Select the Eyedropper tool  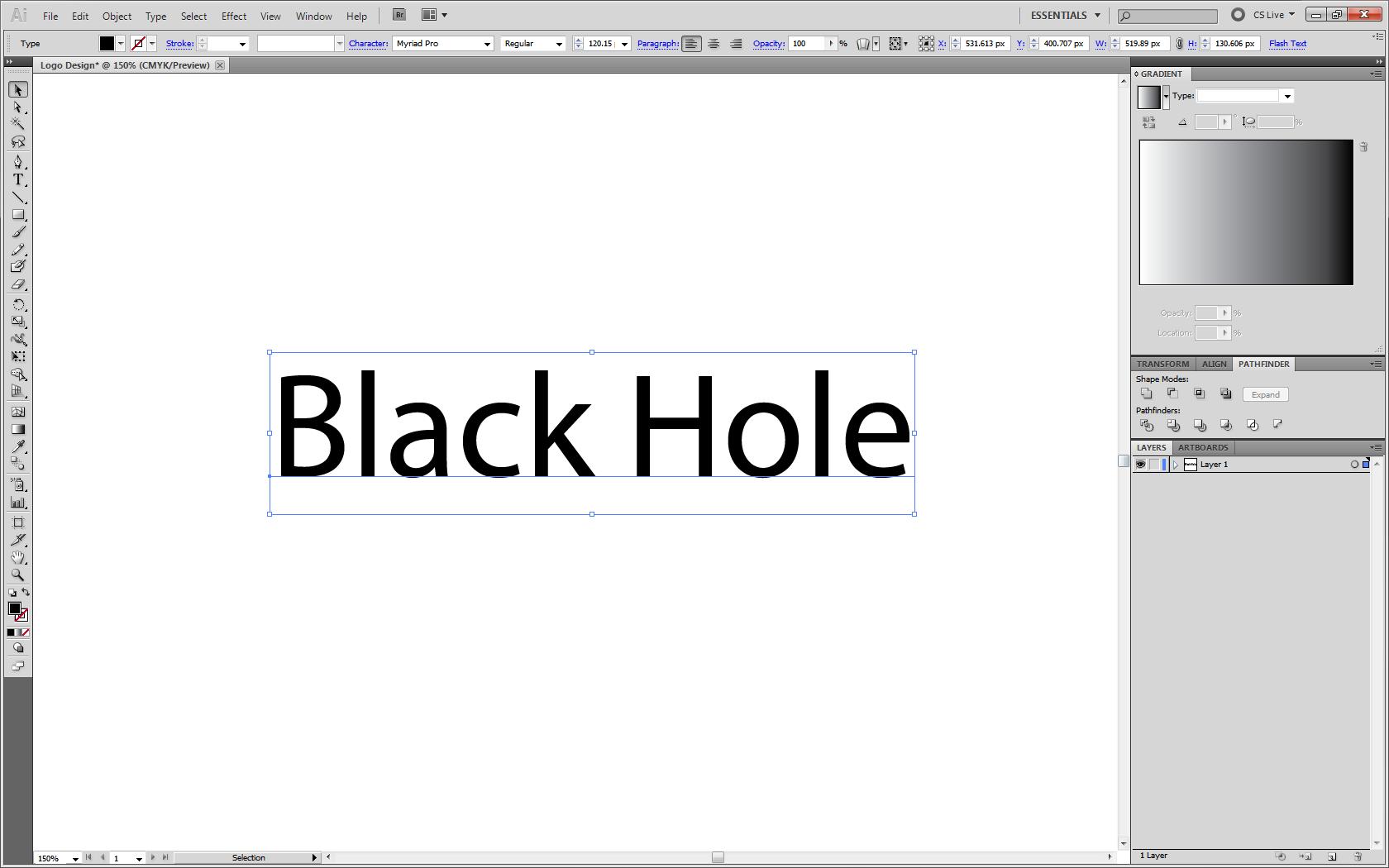18,446
